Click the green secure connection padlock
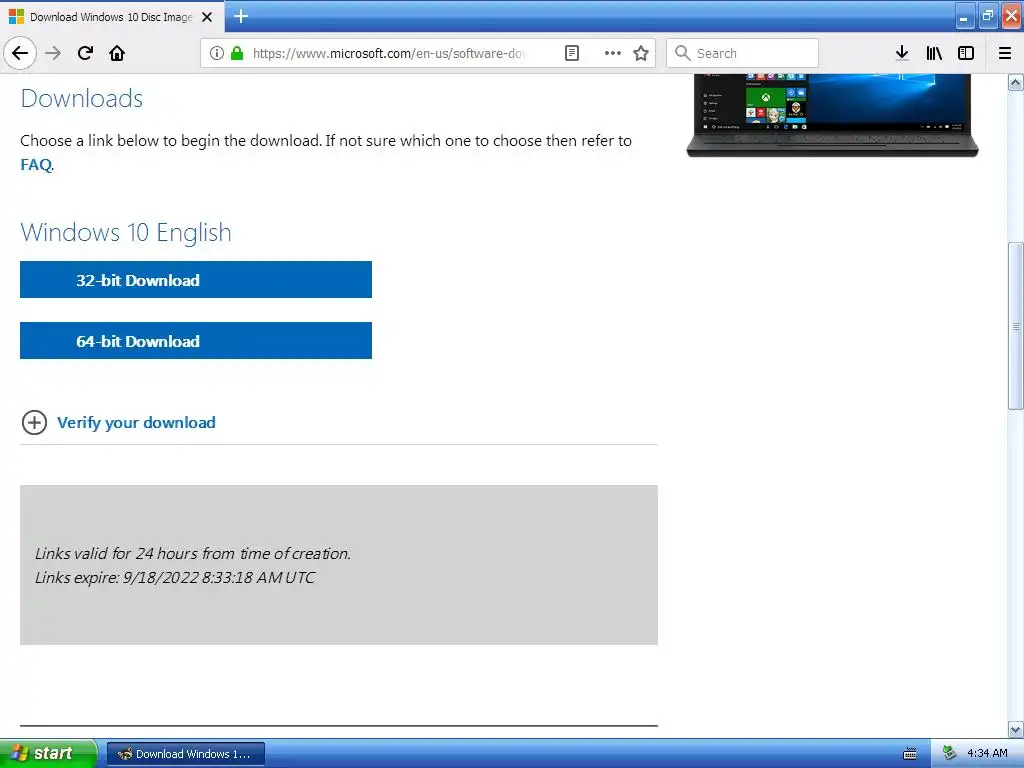Viewport: 1024px width, 768px height. click(237, 53)
